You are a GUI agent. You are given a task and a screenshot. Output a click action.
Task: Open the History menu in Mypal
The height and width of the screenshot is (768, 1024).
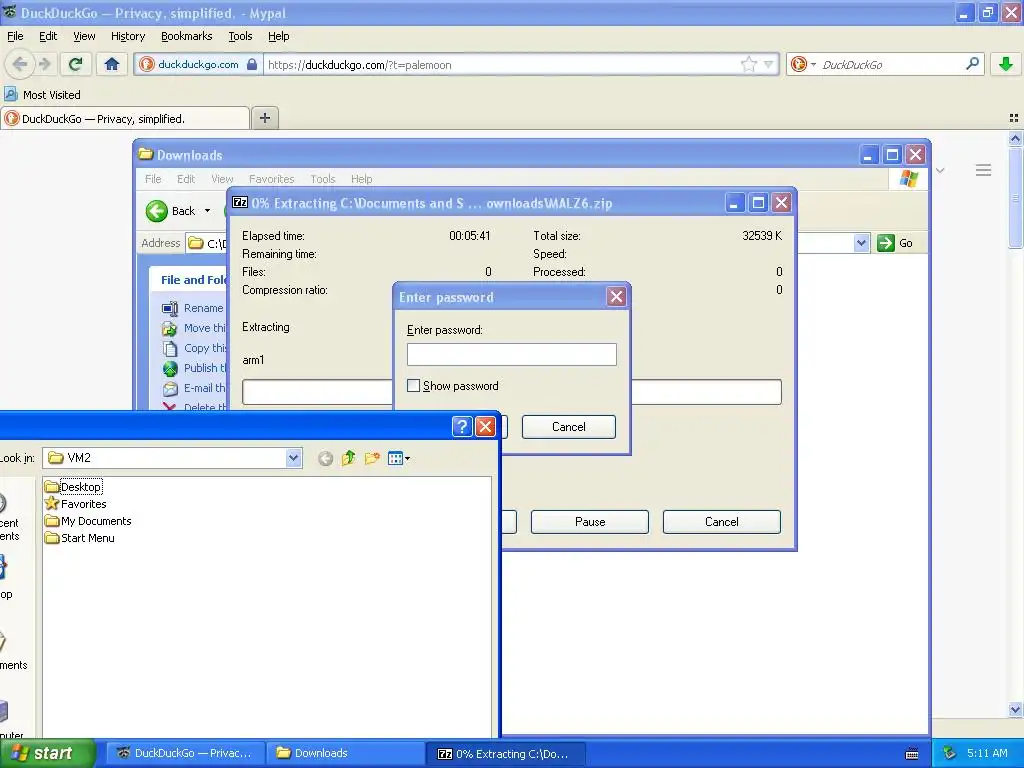pos(127,37)
